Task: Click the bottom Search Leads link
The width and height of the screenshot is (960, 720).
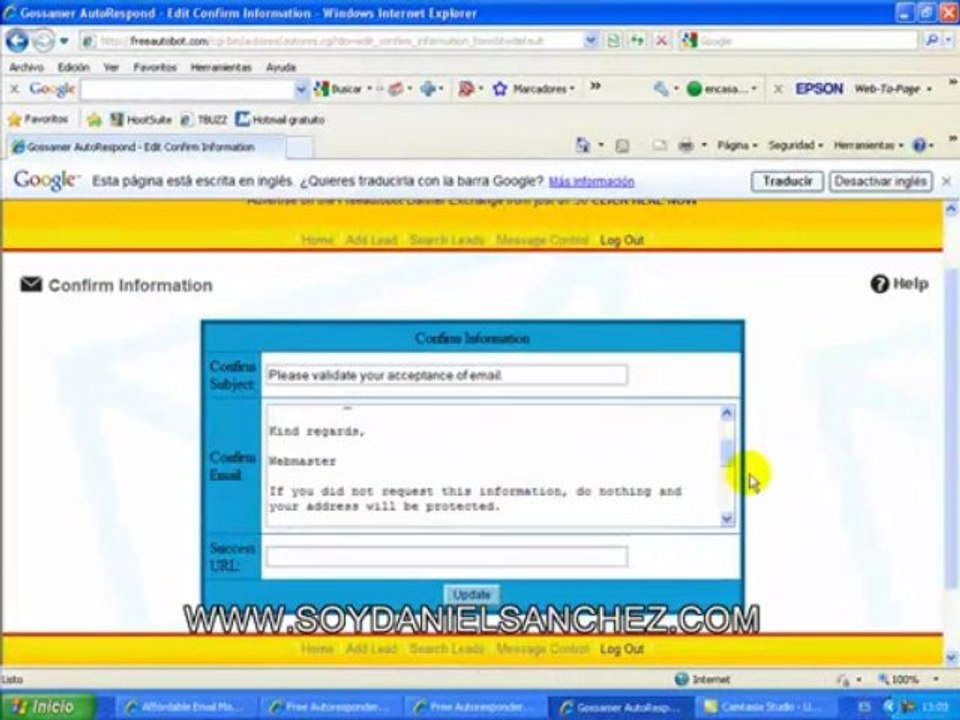Action: [446, 648]
